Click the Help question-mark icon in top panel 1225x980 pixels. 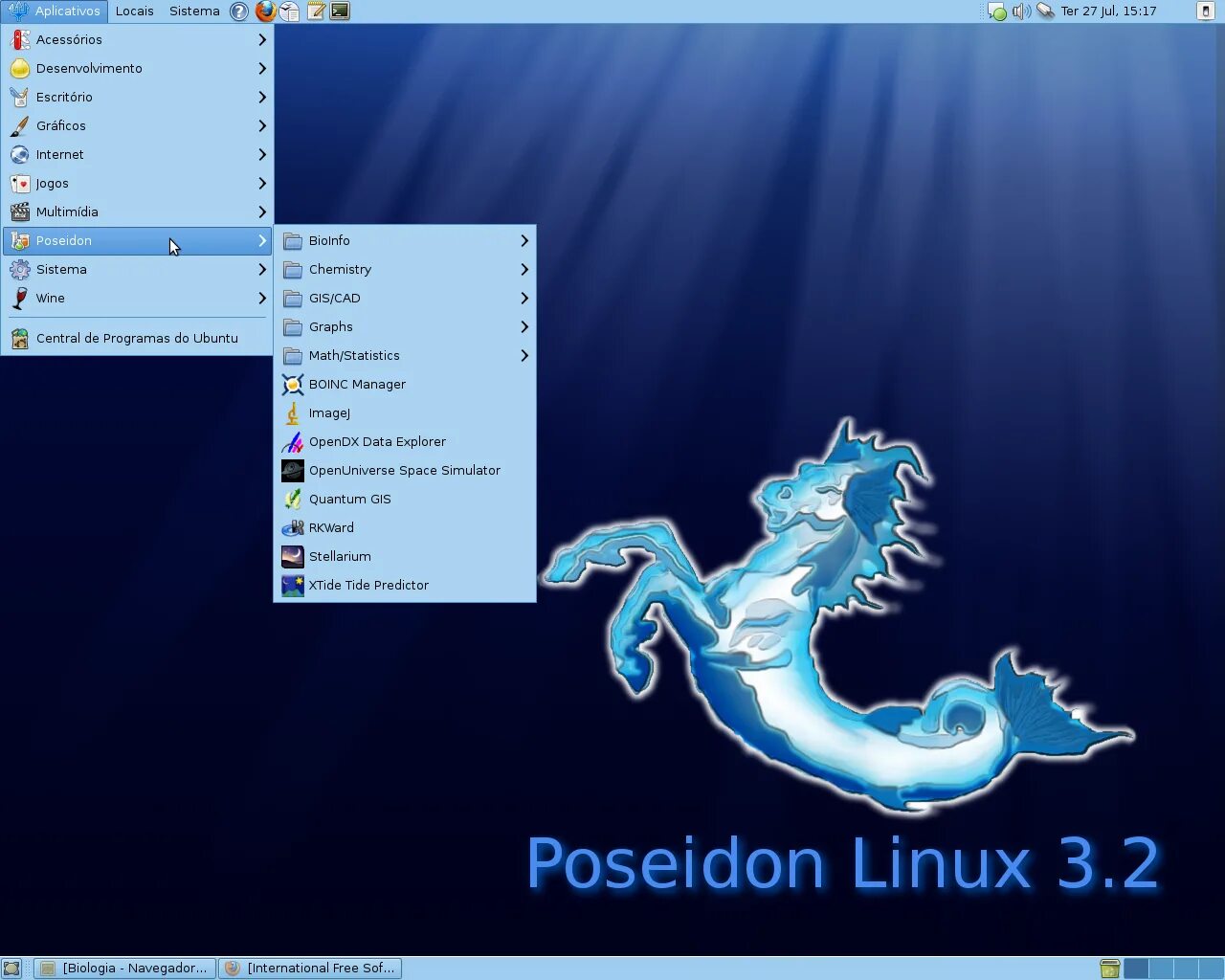[x=239, y=11]
